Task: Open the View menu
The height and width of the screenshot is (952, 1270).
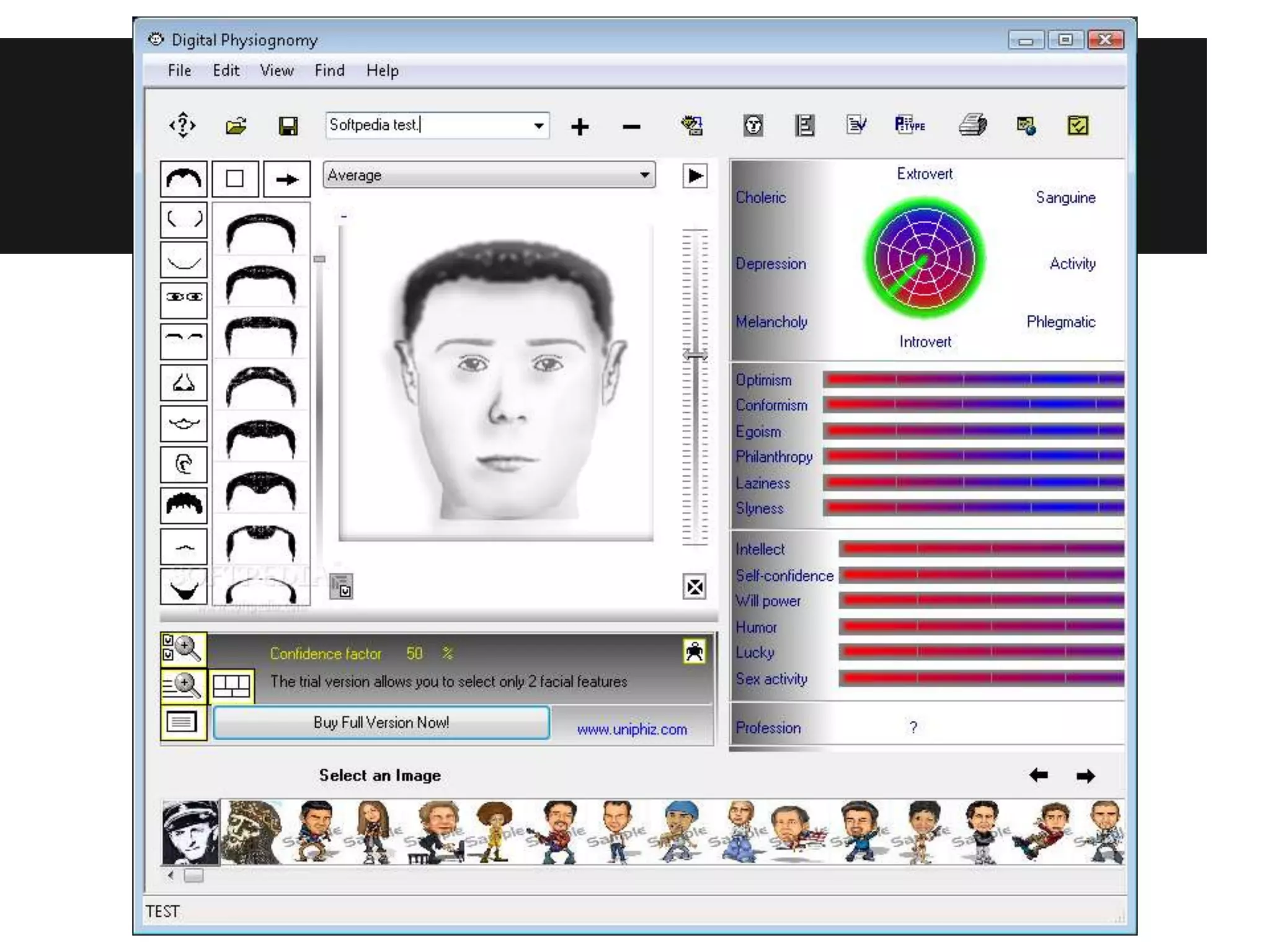Action: [277, 71]
